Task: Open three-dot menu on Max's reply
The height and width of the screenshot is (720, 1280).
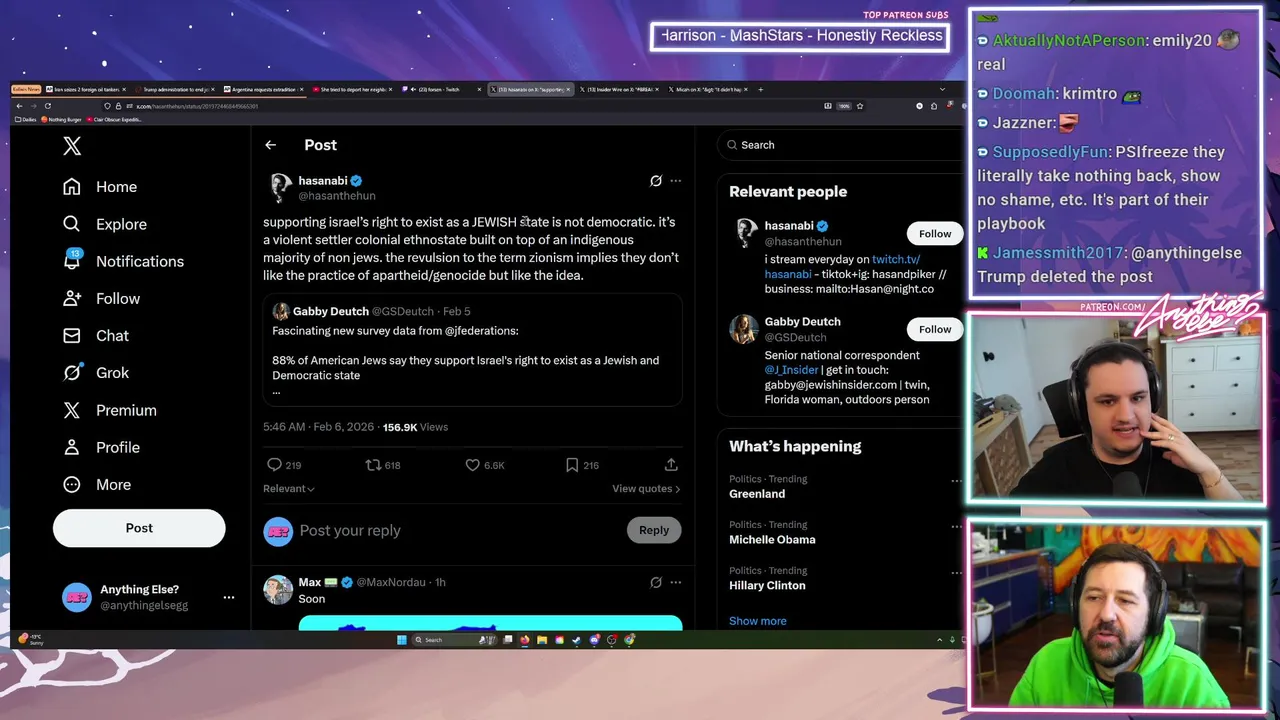Action: pyautogui.click(x=676, y=582)
